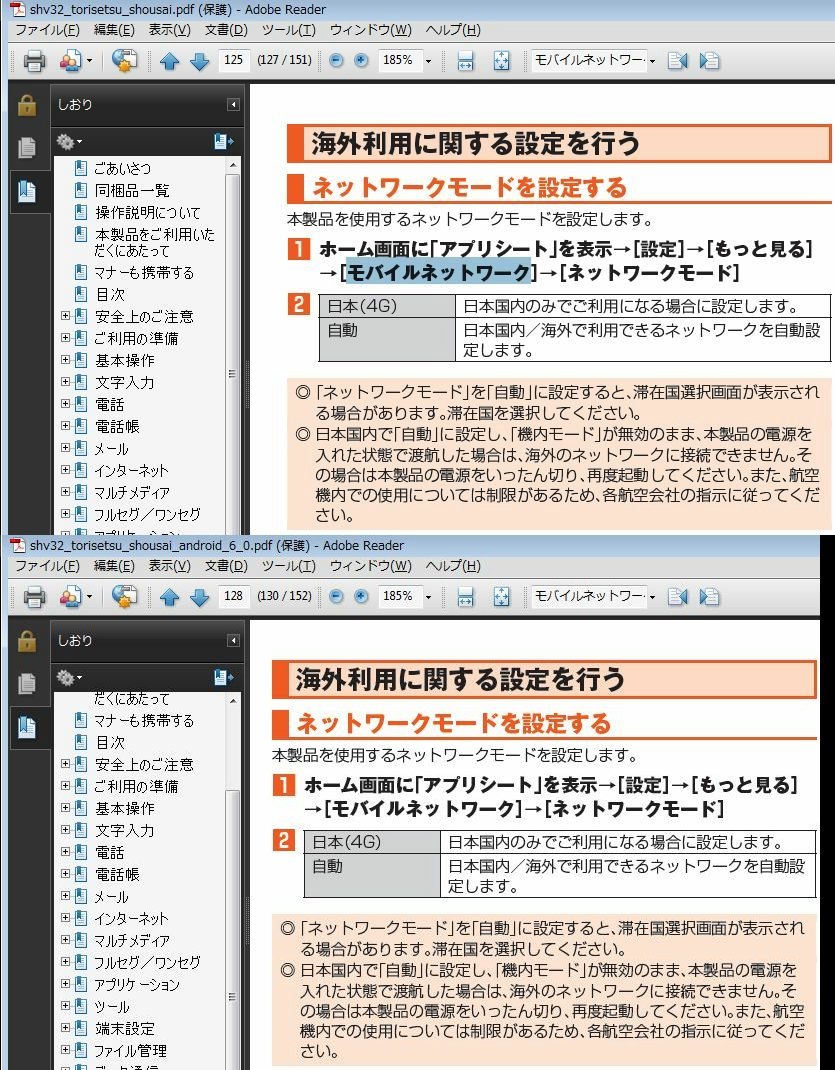Click the bookmarks scrollbar thumb in the top window
Image resolution: width=835 pixels, height=1070 pixels.
(232, 374)
